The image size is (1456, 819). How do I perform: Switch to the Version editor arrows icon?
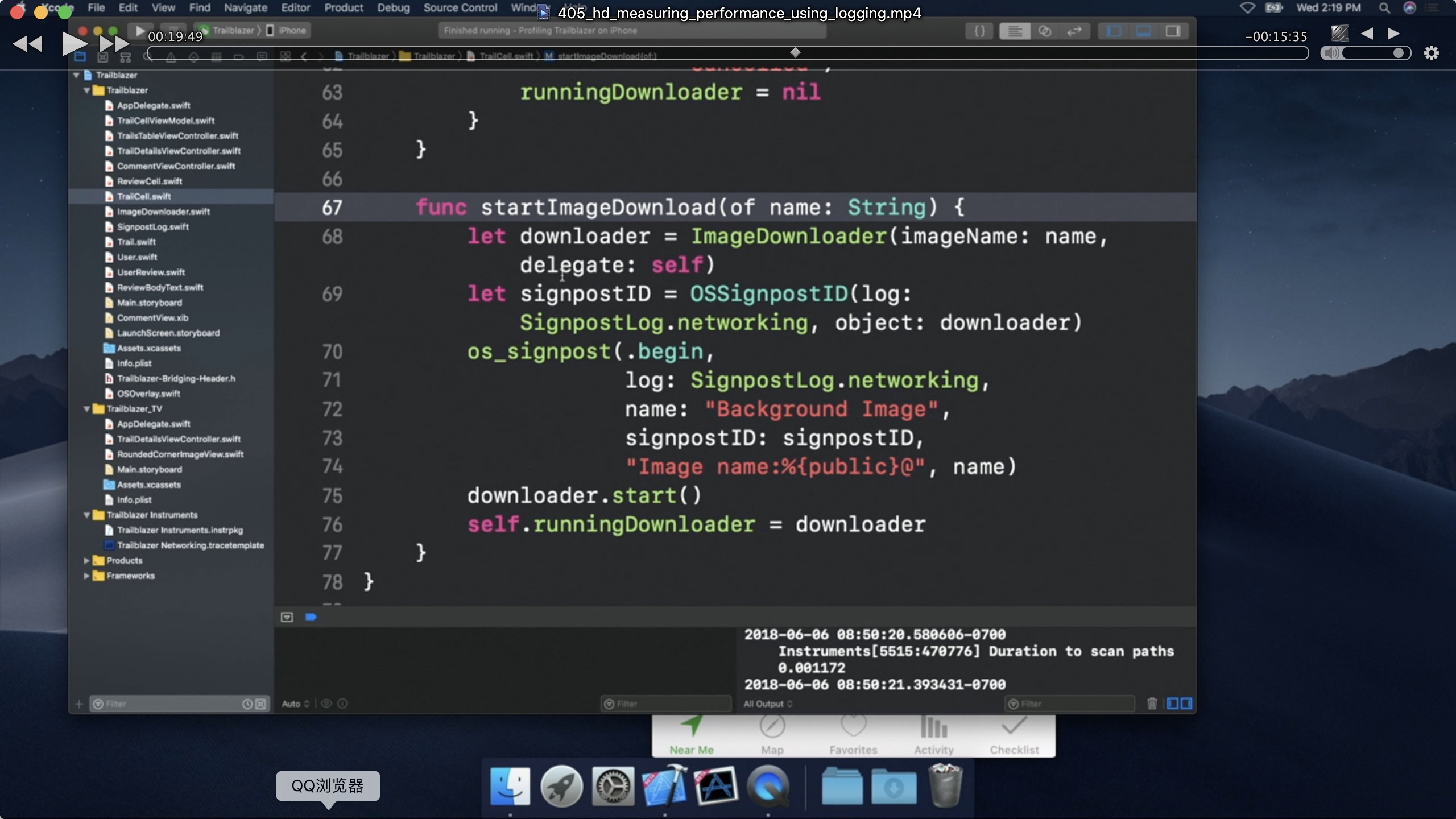(x=1074, y=31)
